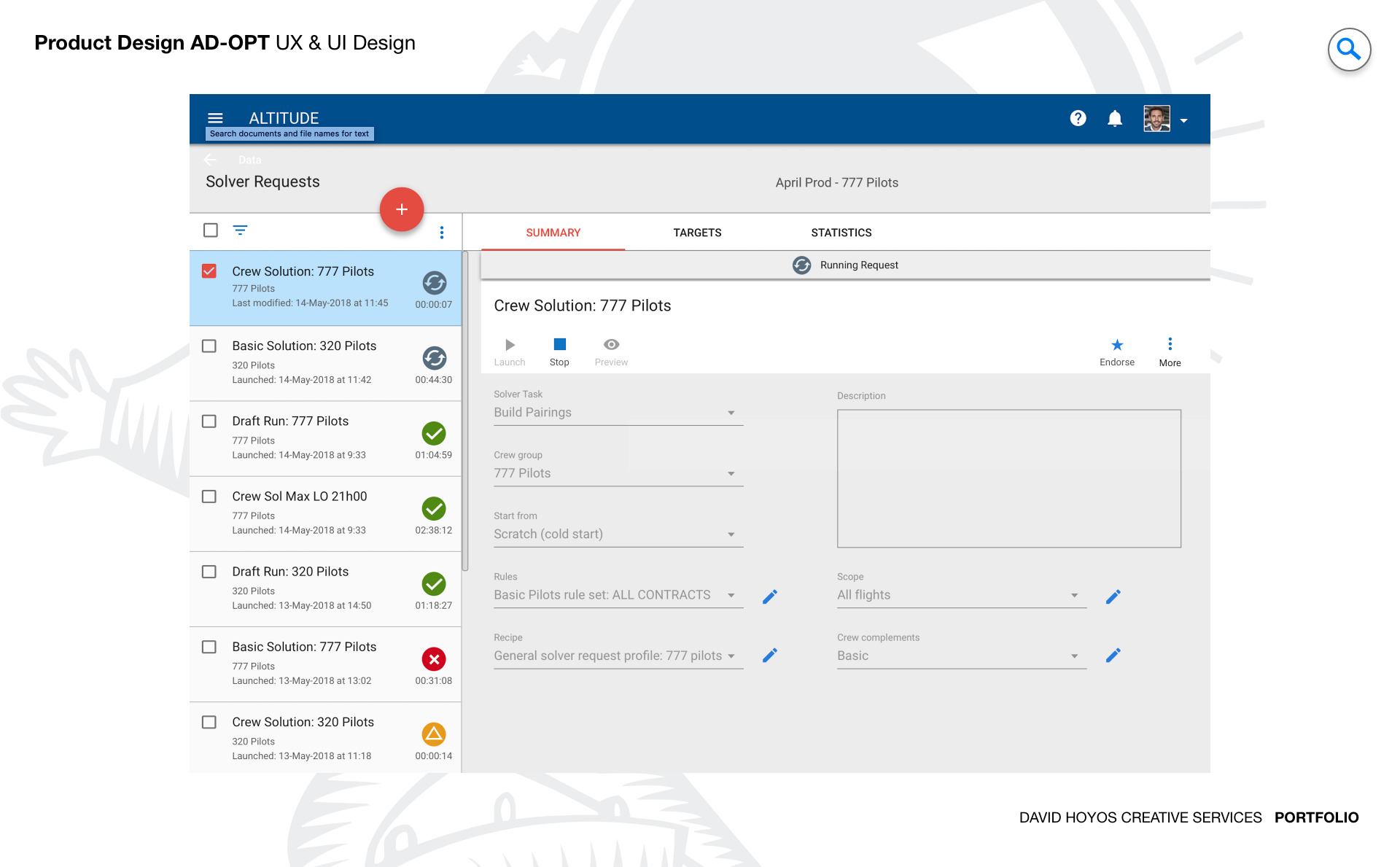1400x867 pixels.
Task: Click the Solver Requests page title
Action: [262, 182]
